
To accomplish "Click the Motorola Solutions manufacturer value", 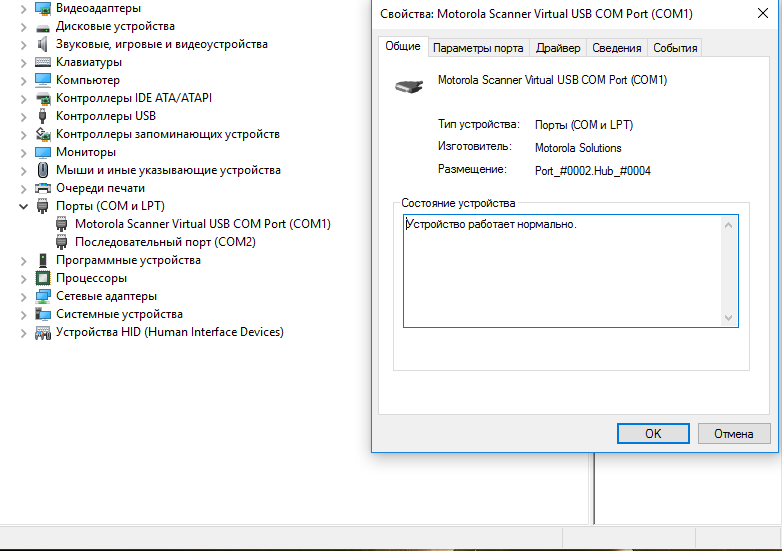I will [578, 148].
